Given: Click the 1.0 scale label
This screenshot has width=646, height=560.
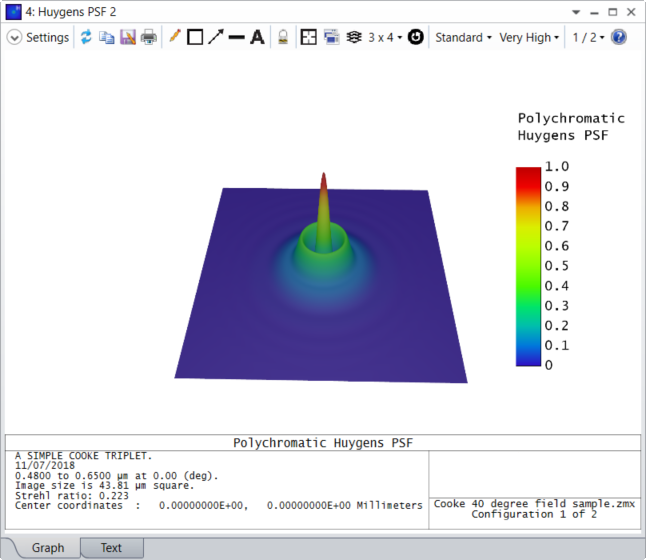Looking at the screenshot, I should pyautogui.click(x=557, y=166).
